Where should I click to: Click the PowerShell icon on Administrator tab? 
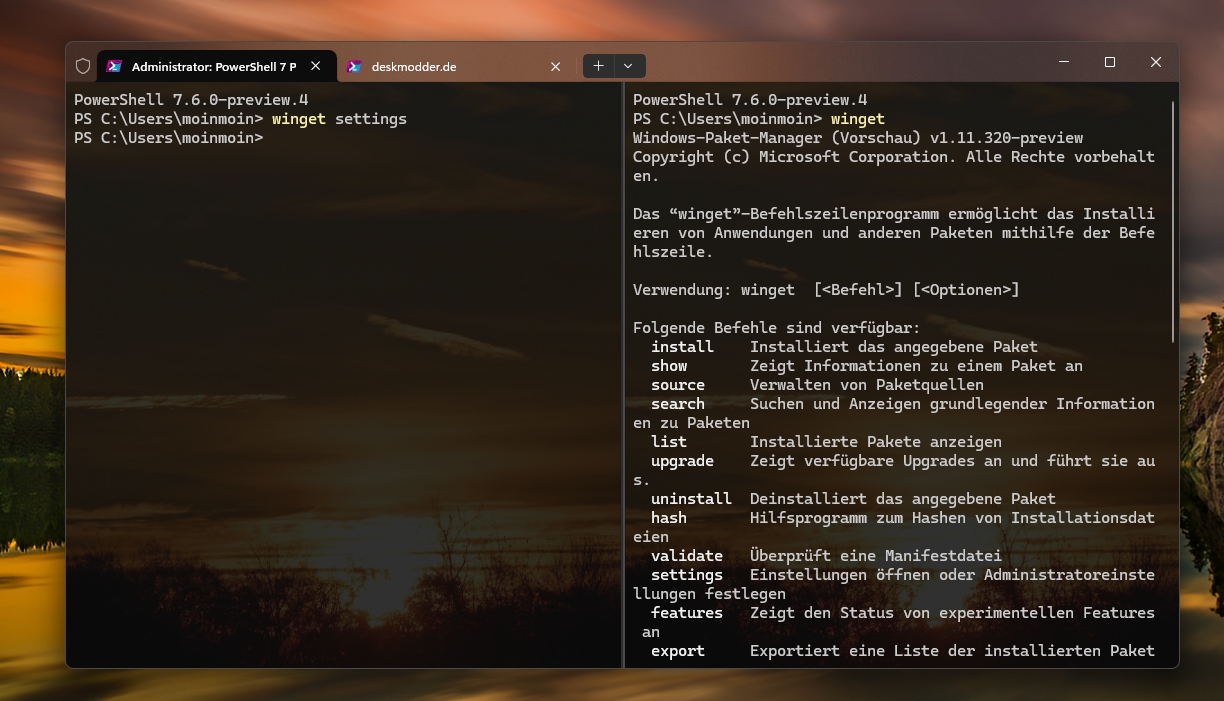click(114, 66)
